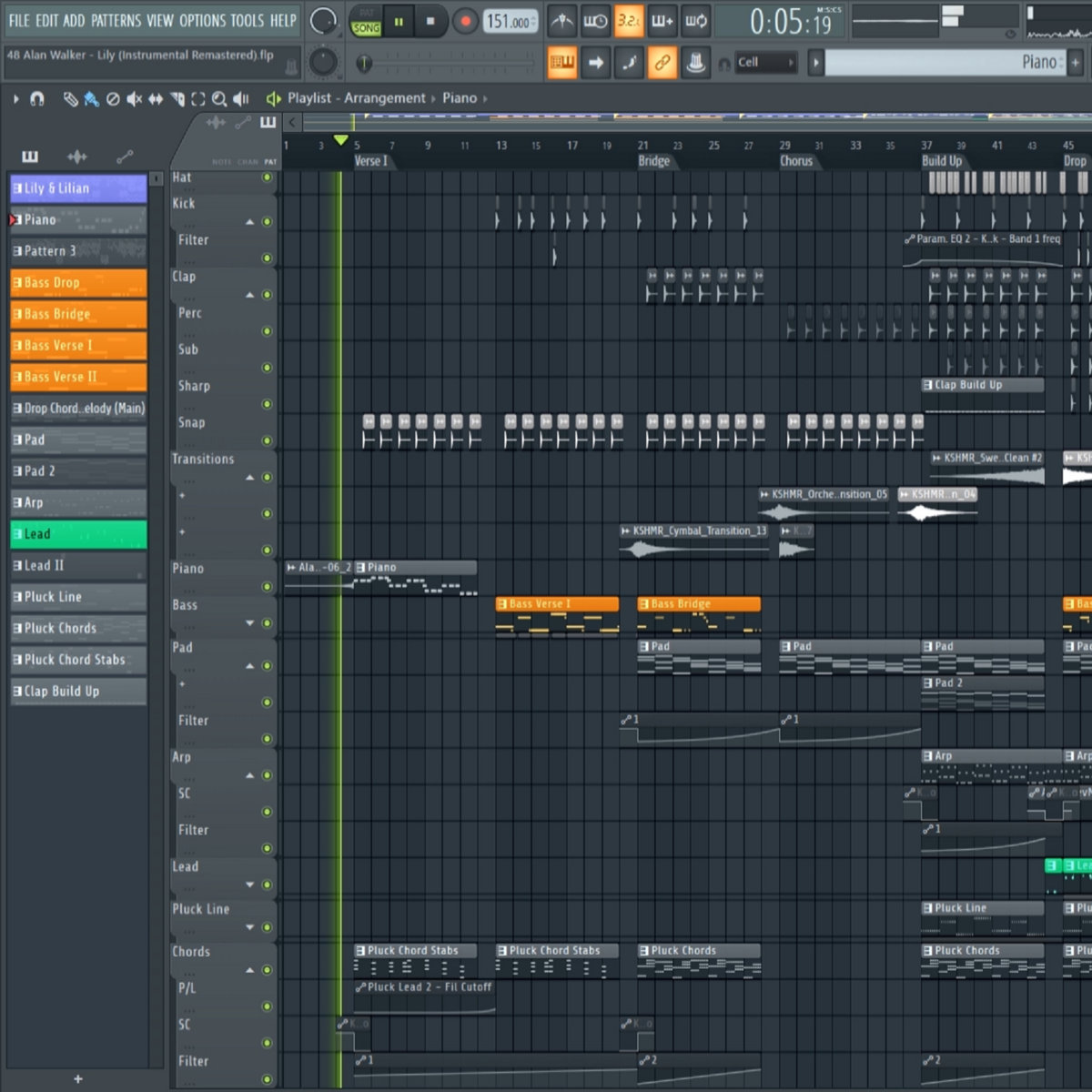Click the right arrow step icon
Image resolution: width=1092 pixels, height=1092 pixels.
[595, 63]
